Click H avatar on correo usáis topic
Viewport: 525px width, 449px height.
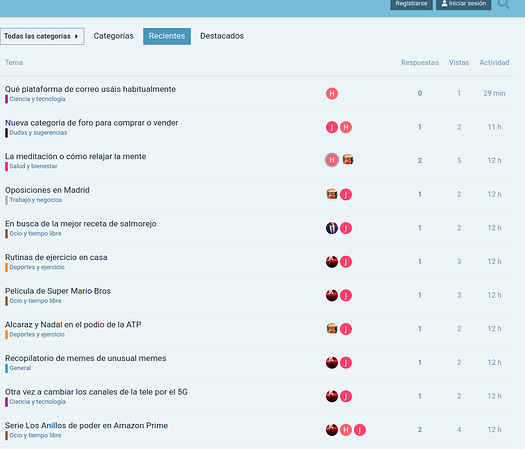point(332,93)
